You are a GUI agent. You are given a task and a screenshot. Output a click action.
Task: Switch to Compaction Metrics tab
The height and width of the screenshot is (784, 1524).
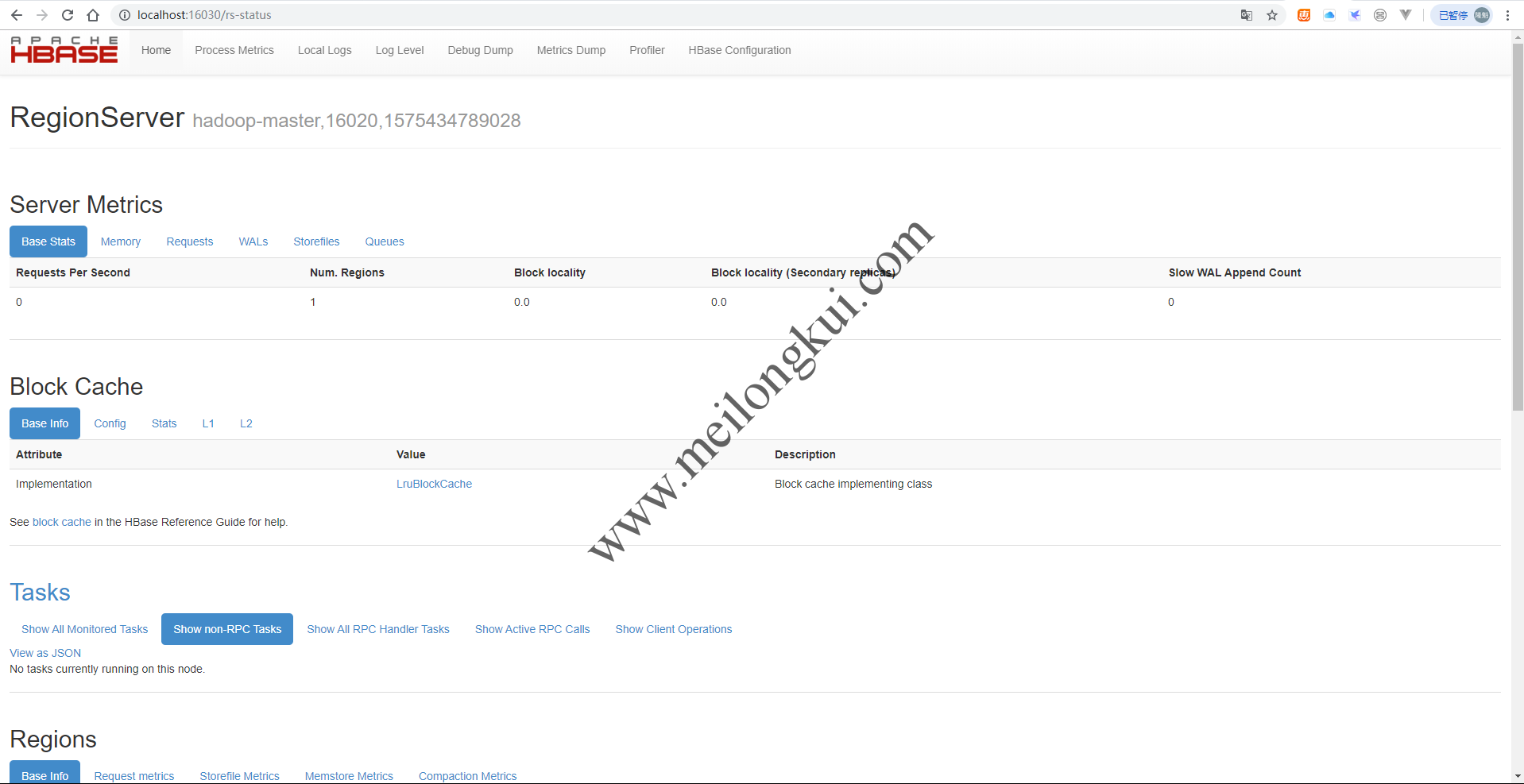467,774
